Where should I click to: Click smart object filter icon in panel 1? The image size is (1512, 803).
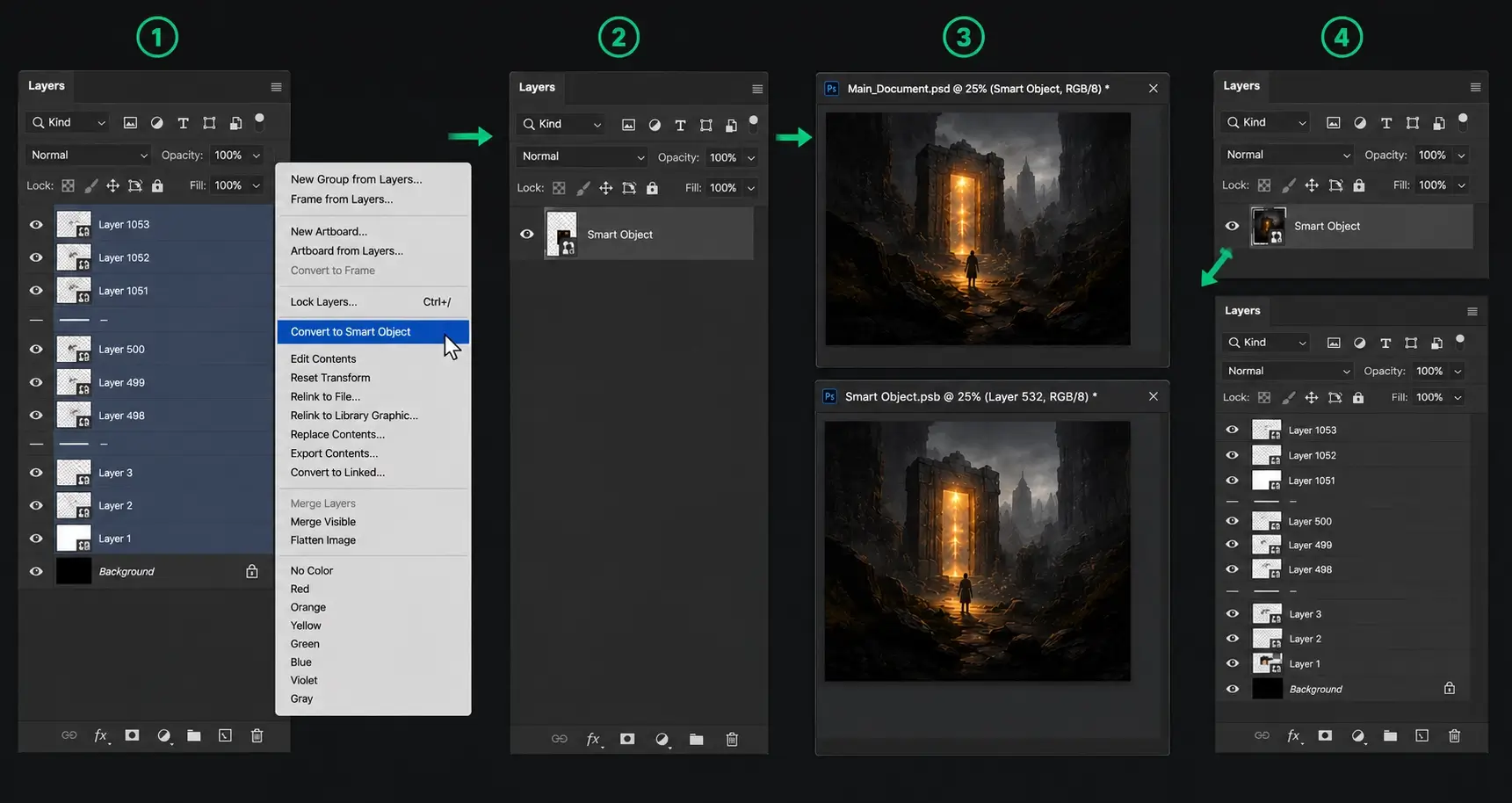click(x=235, y=123)
